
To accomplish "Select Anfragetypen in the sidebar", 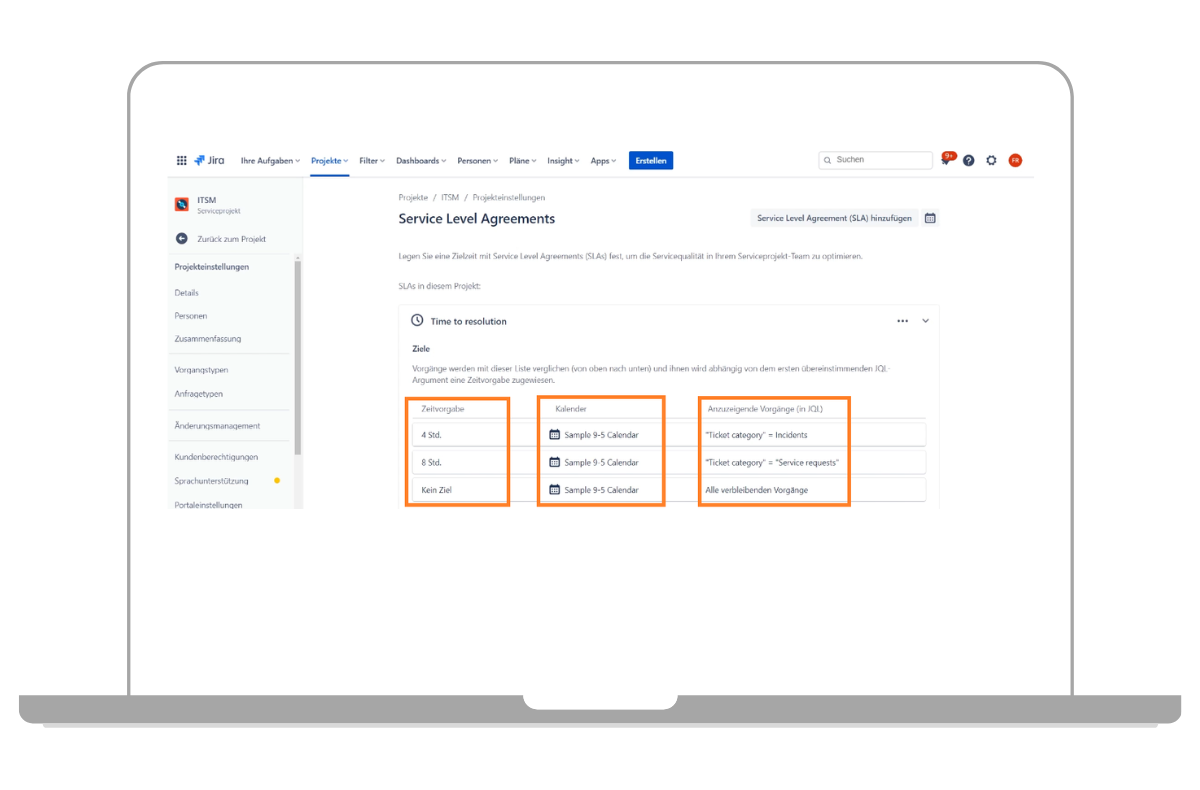I will coord(198,394).
